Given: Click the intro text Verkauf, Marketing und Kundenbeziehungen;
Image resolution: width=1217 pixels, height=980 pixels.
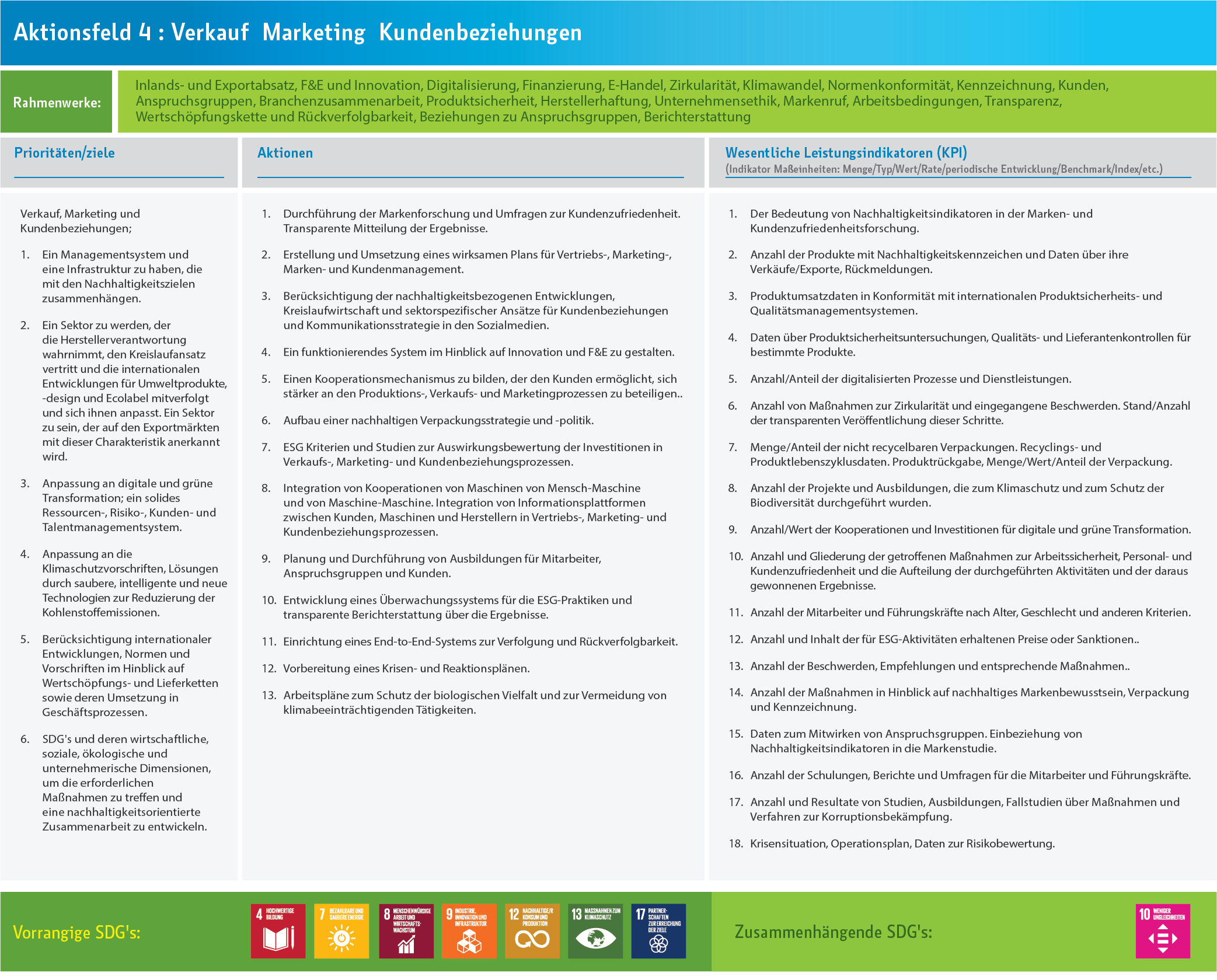Looking at the screenshot, I should point(80,221).
